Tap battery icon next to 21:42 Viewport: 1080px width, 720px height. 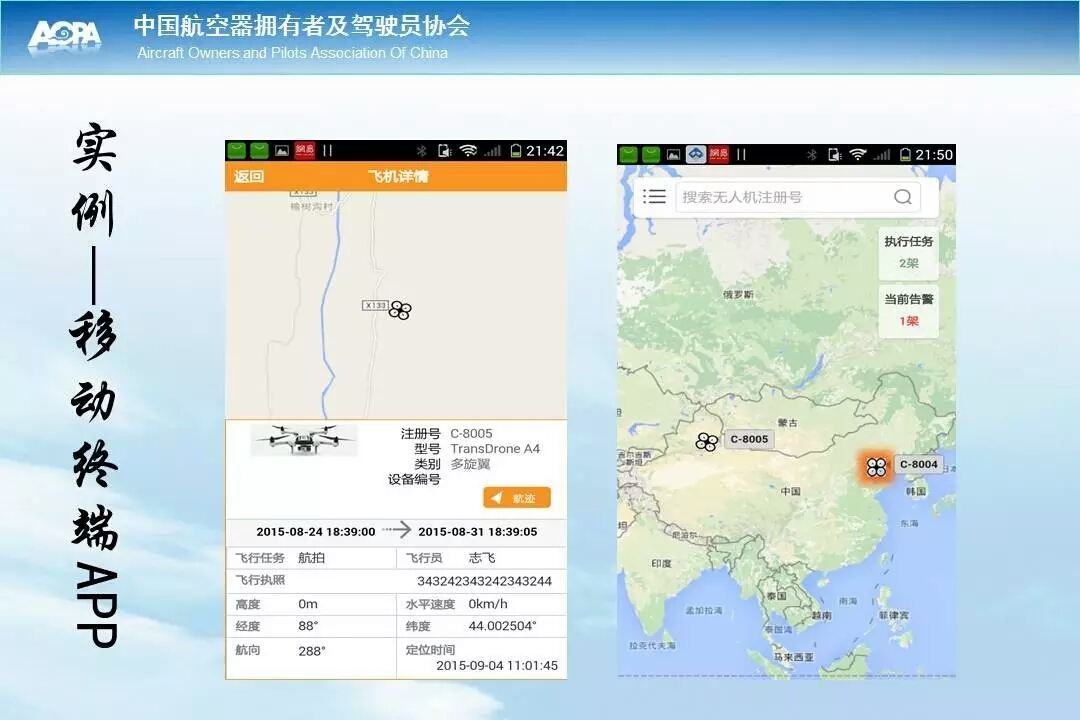click(x=515, y=150)
